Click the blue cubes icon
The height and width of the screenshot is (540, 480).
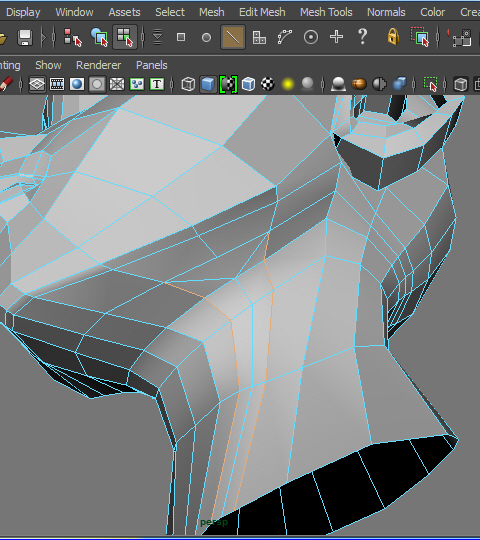pos(399,84)
